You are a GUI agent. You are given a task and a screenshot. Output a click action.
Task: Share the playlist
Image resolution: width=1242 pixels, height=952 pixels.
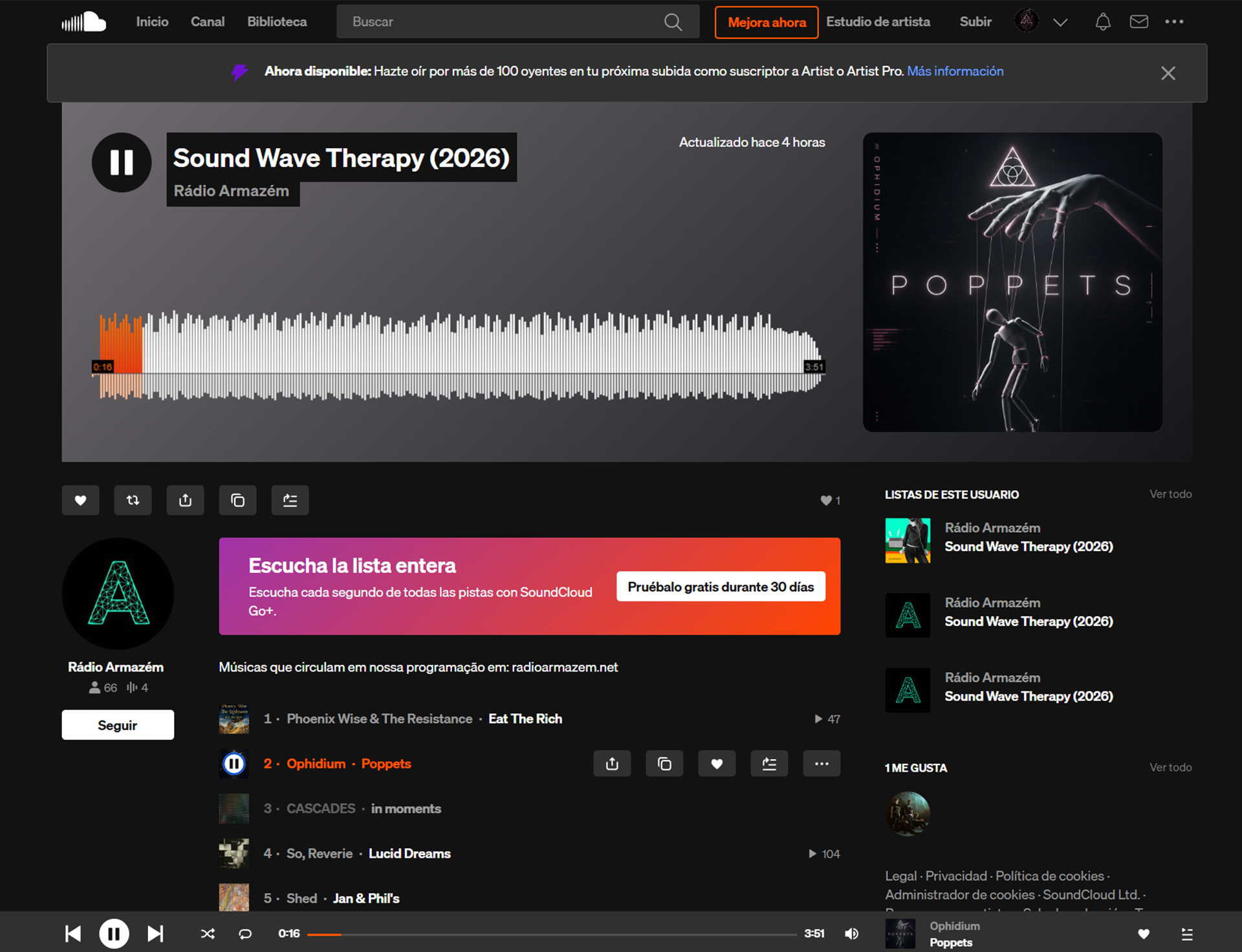[185, 500]
